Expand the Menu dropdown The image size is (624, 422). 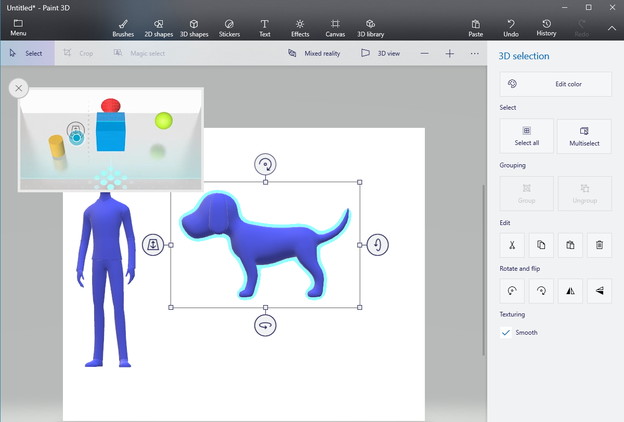[18, 27]
